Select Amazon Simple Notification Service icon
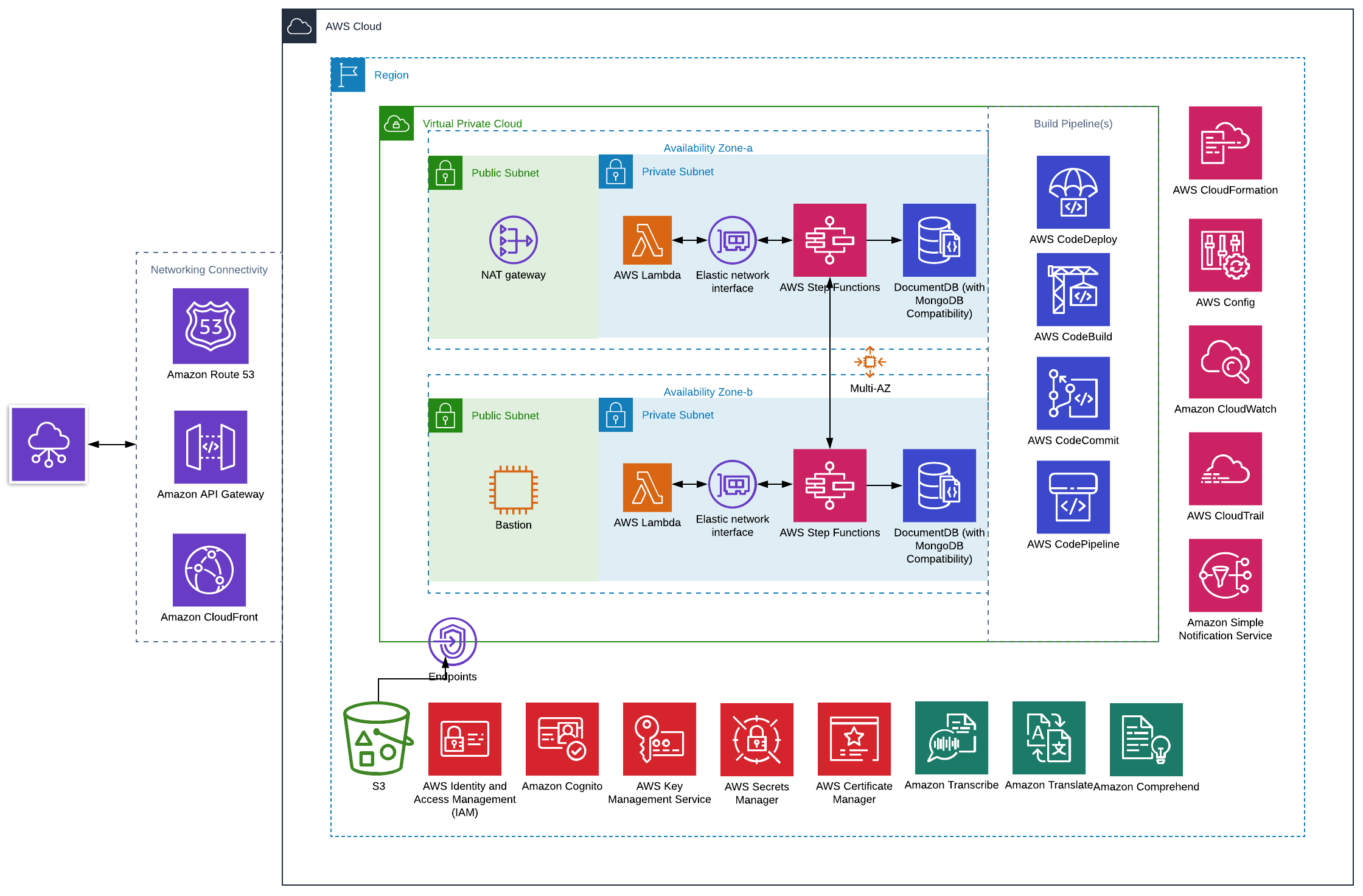 tap(1225, 575)
